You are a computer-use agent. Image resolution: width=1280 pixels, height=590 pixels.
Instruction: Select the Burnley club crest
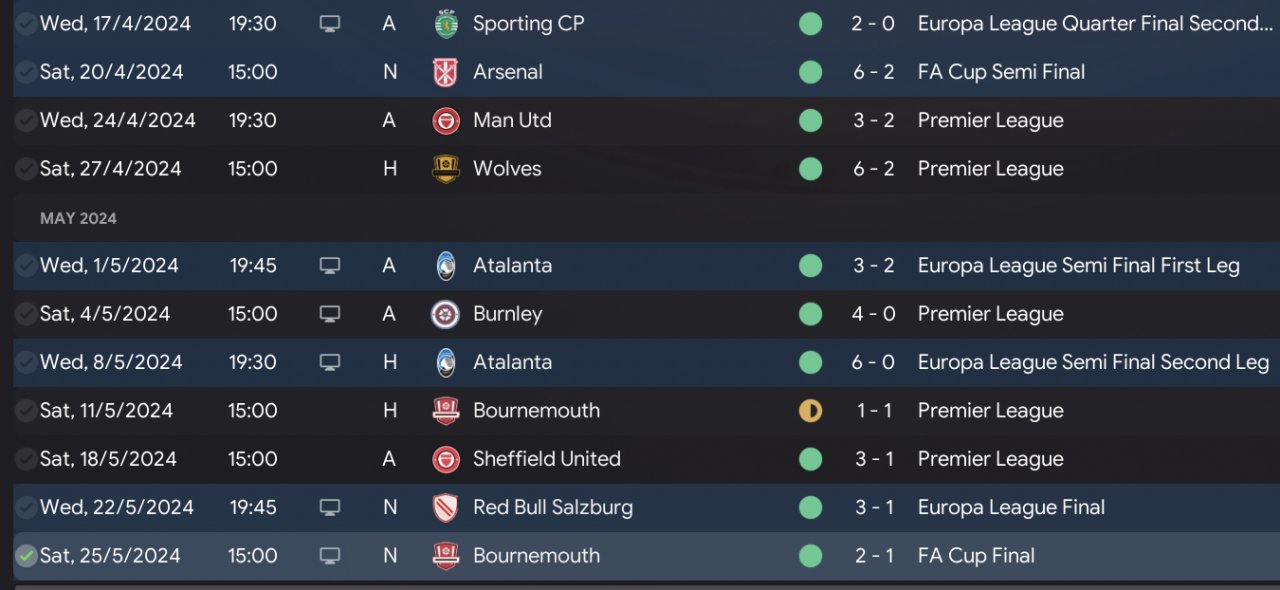pos(446,314)
